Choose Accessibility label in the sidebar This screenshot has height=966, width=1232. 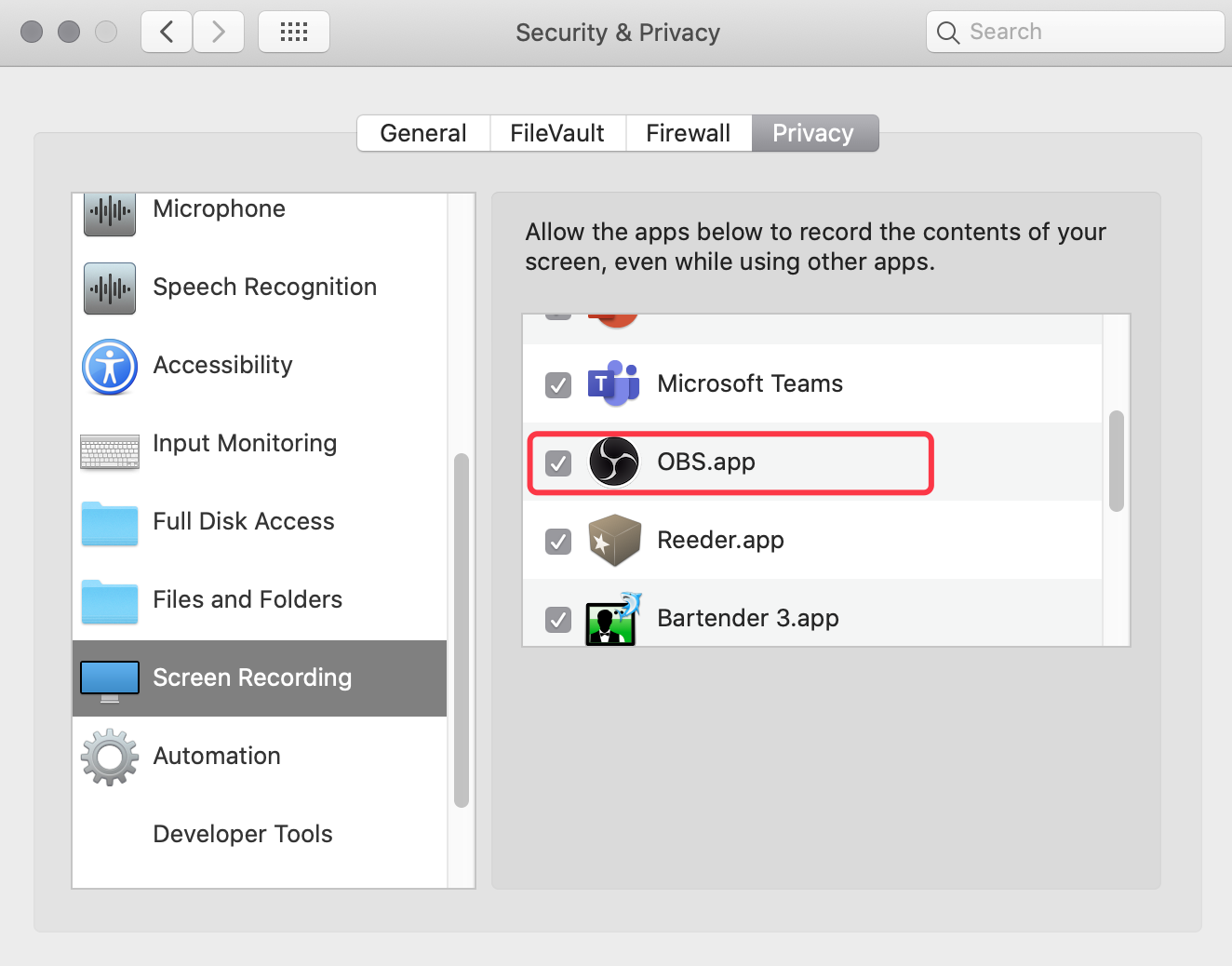222,365
